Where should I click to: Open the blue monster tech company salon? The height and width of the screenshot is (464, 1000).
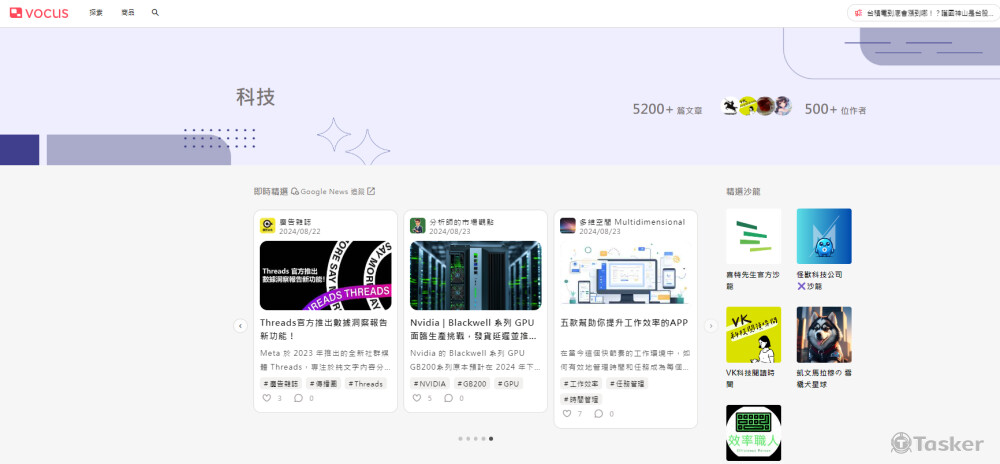pyautogui.click(x=824, y=236)
